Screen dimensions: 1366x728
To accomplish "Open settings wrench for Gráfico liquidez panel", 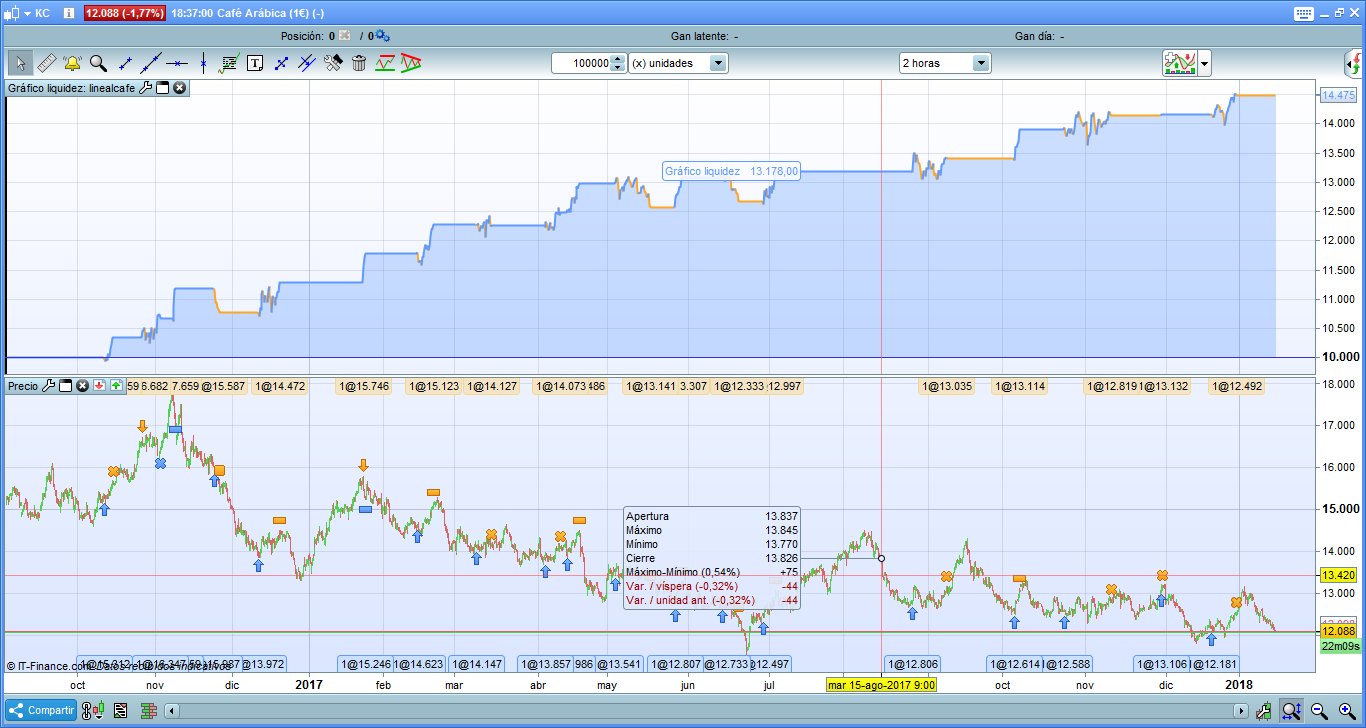I will point(145,88).
